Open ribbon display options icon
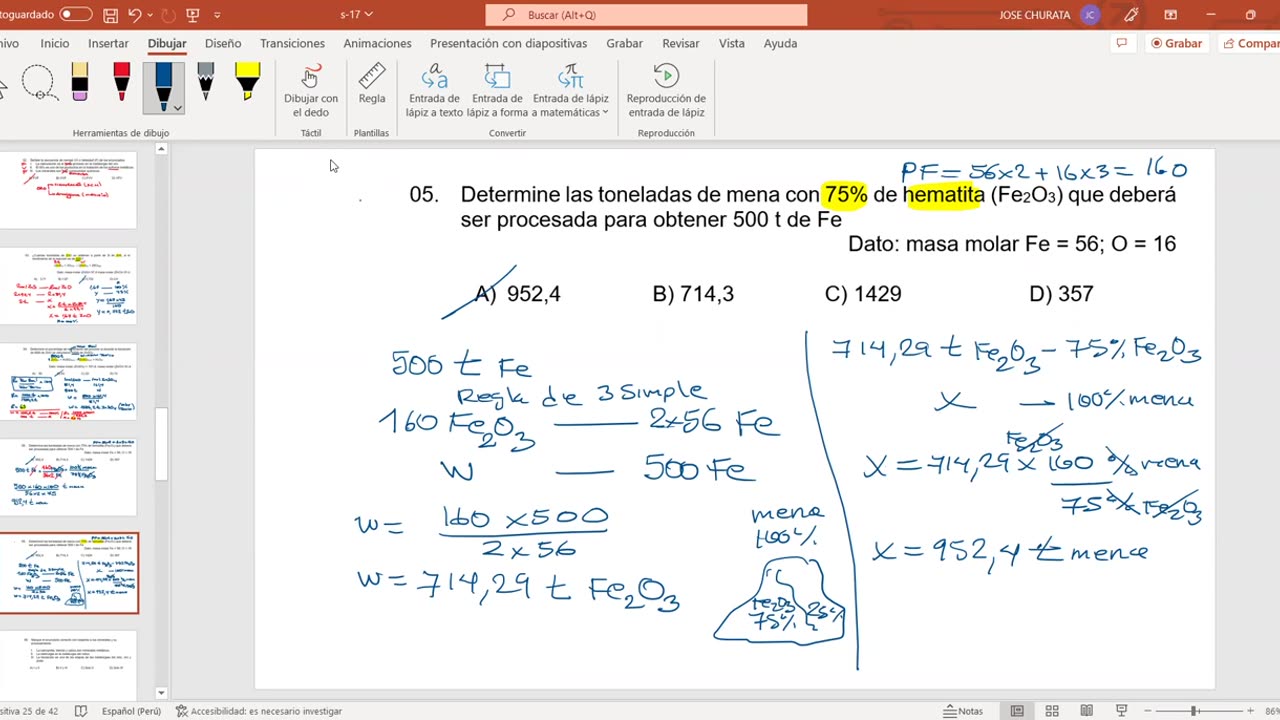 point(1170,15)
